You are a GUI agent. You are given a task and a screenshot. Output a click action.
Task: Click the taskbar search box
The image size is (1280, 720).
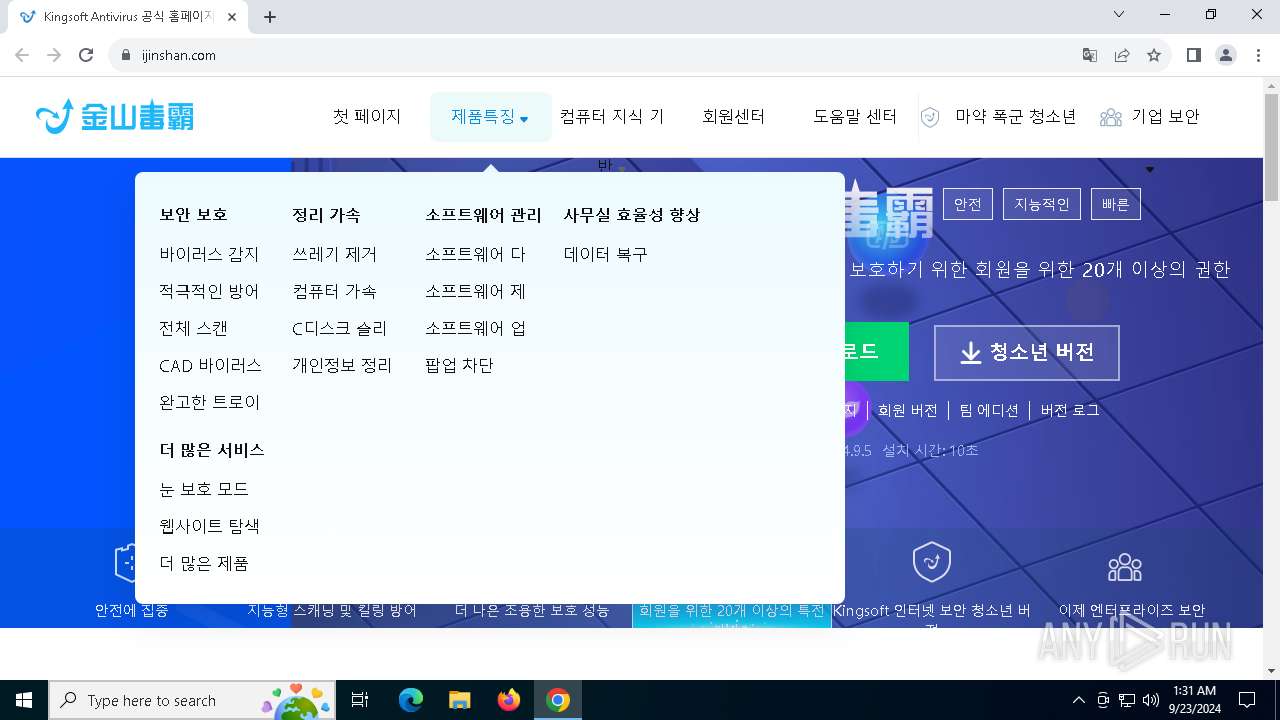click(194, 700)
